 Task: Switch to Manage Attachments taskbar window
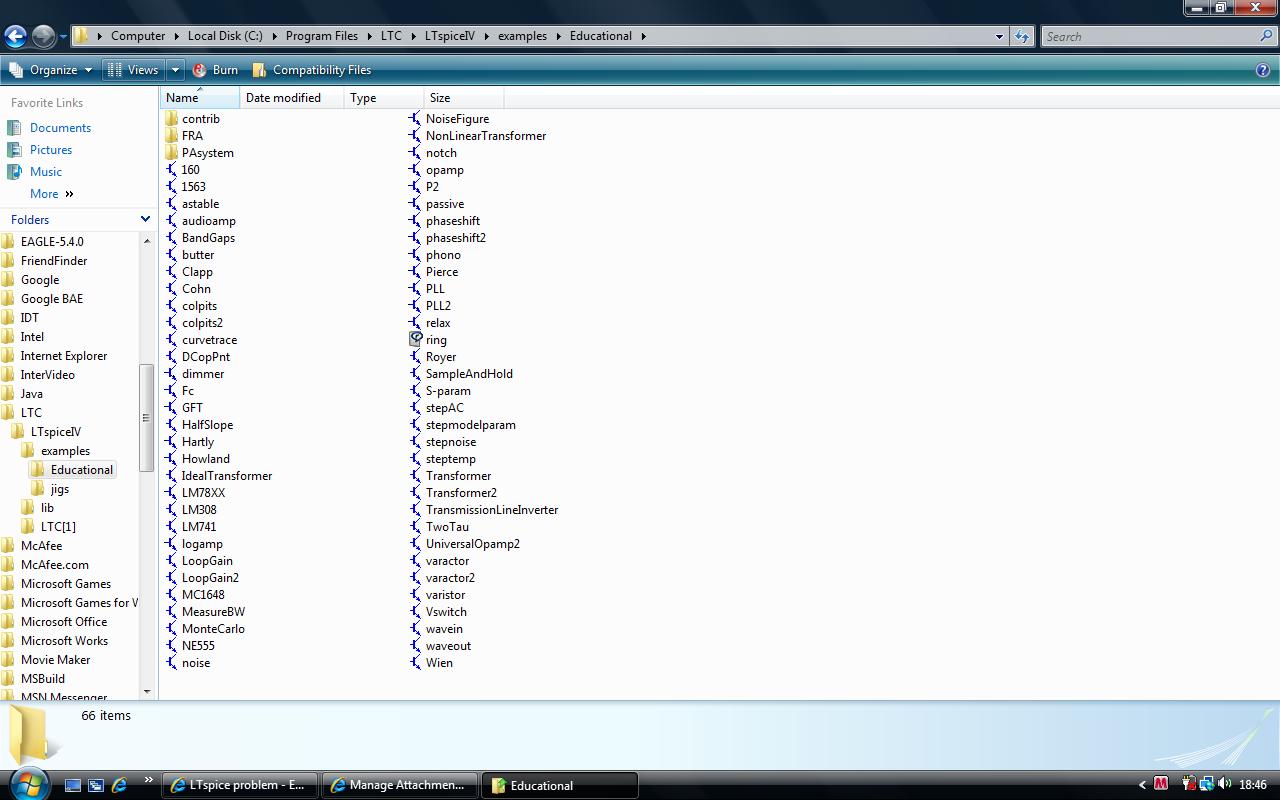click(x=400, y=785)
